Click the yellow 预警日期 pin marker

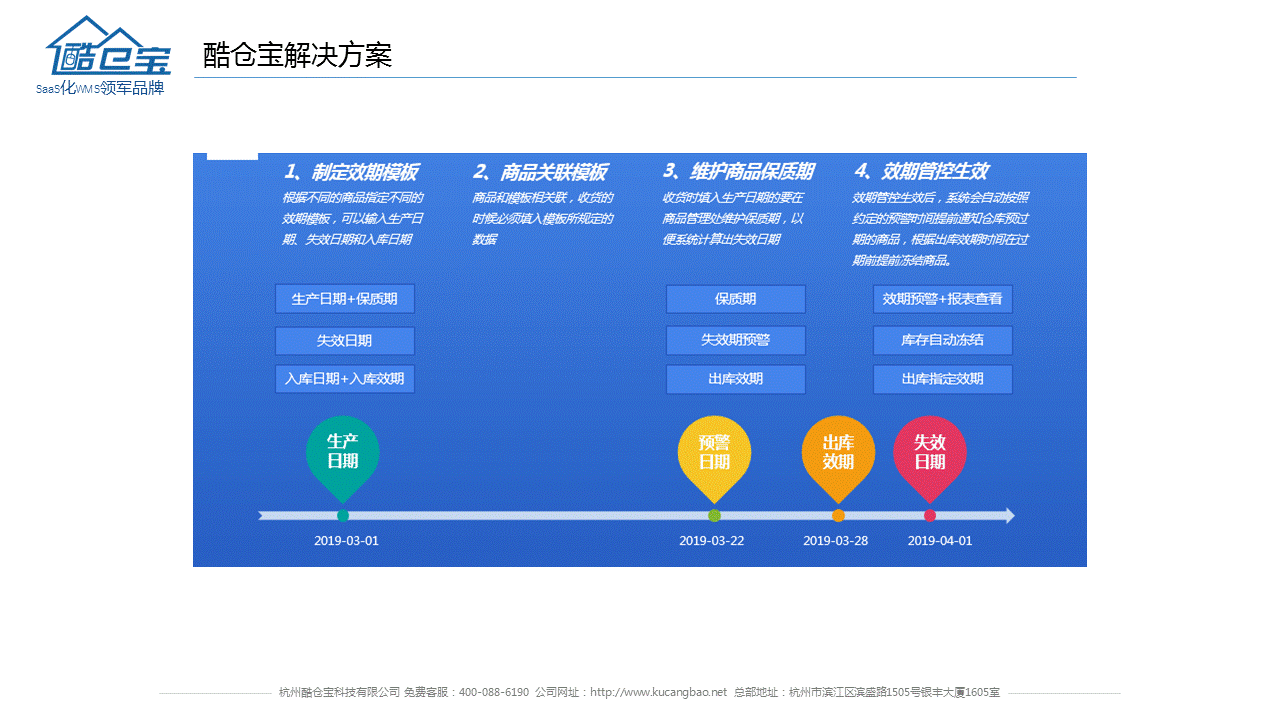714,452
